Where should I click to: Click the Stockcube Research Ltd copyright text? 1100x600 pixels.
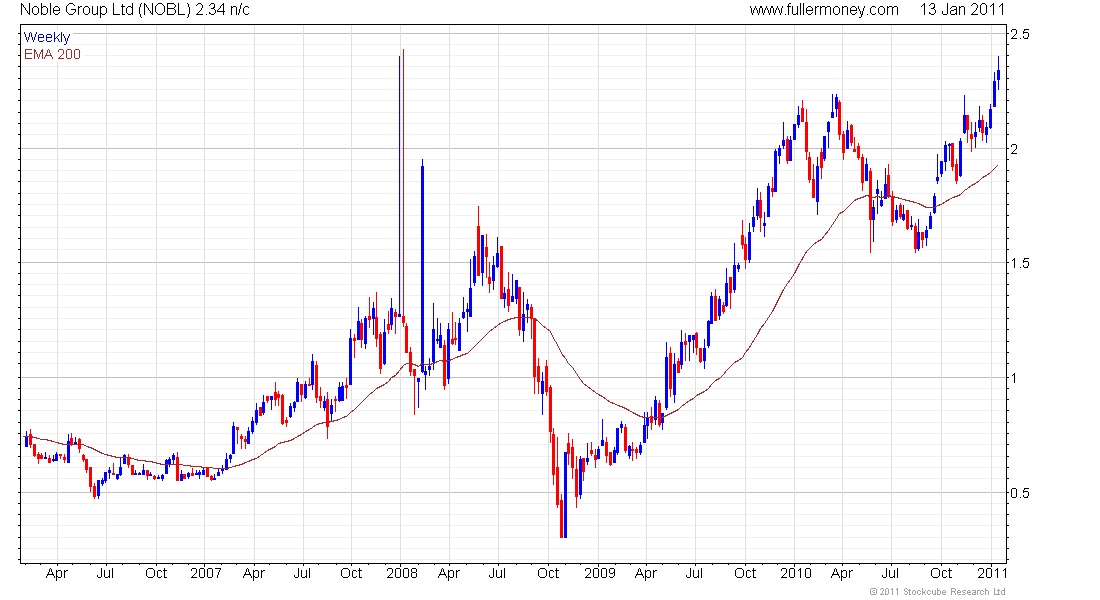[937, 592]
